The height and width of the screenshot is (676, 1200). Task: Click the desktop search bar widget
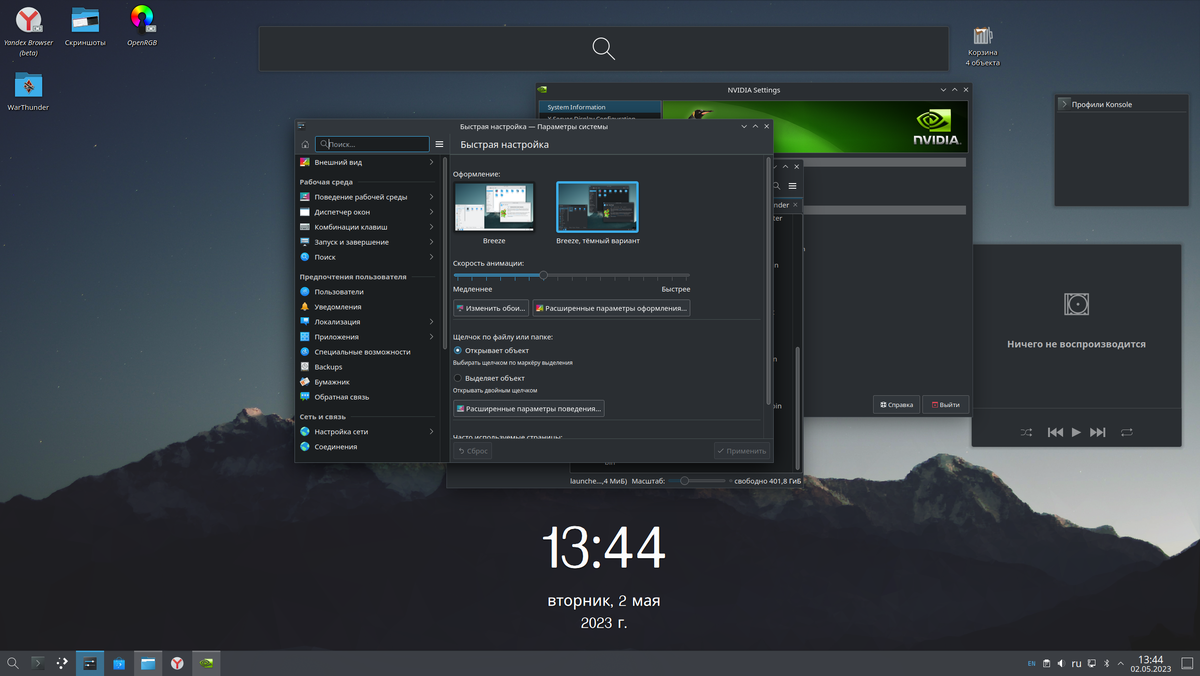coord(603,49)
